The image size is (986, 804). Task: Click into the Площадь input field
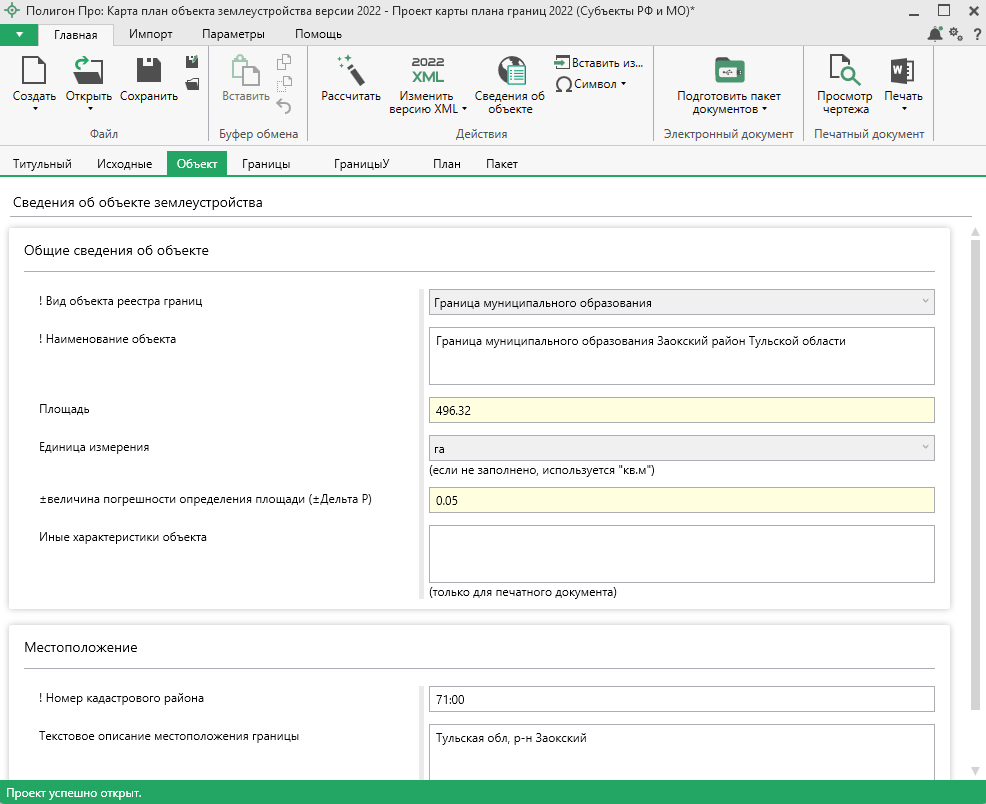click(681, 410)
